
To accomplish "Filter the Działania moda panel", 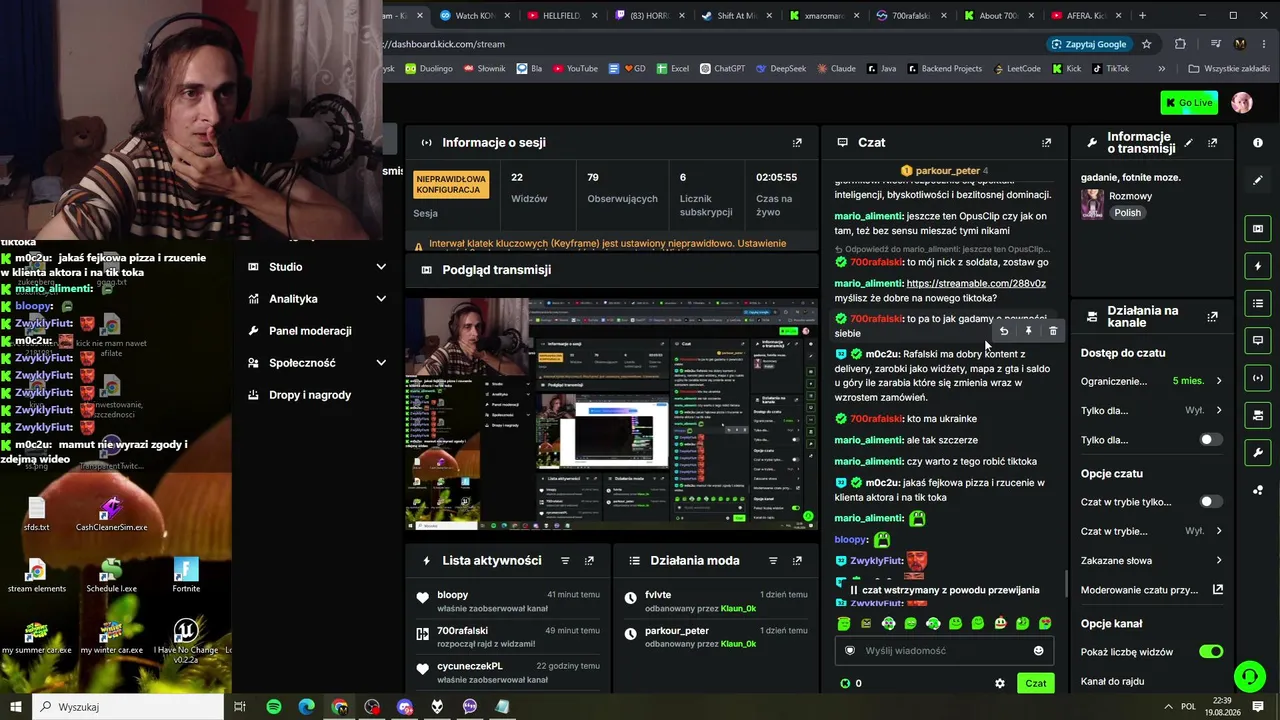I will [773, 561].
